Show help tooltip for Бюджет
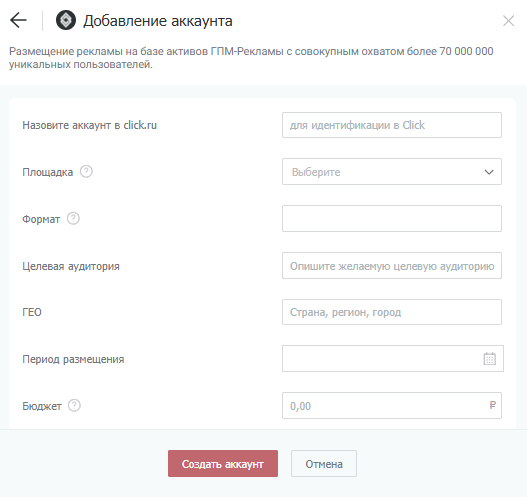 pos(74,406)
